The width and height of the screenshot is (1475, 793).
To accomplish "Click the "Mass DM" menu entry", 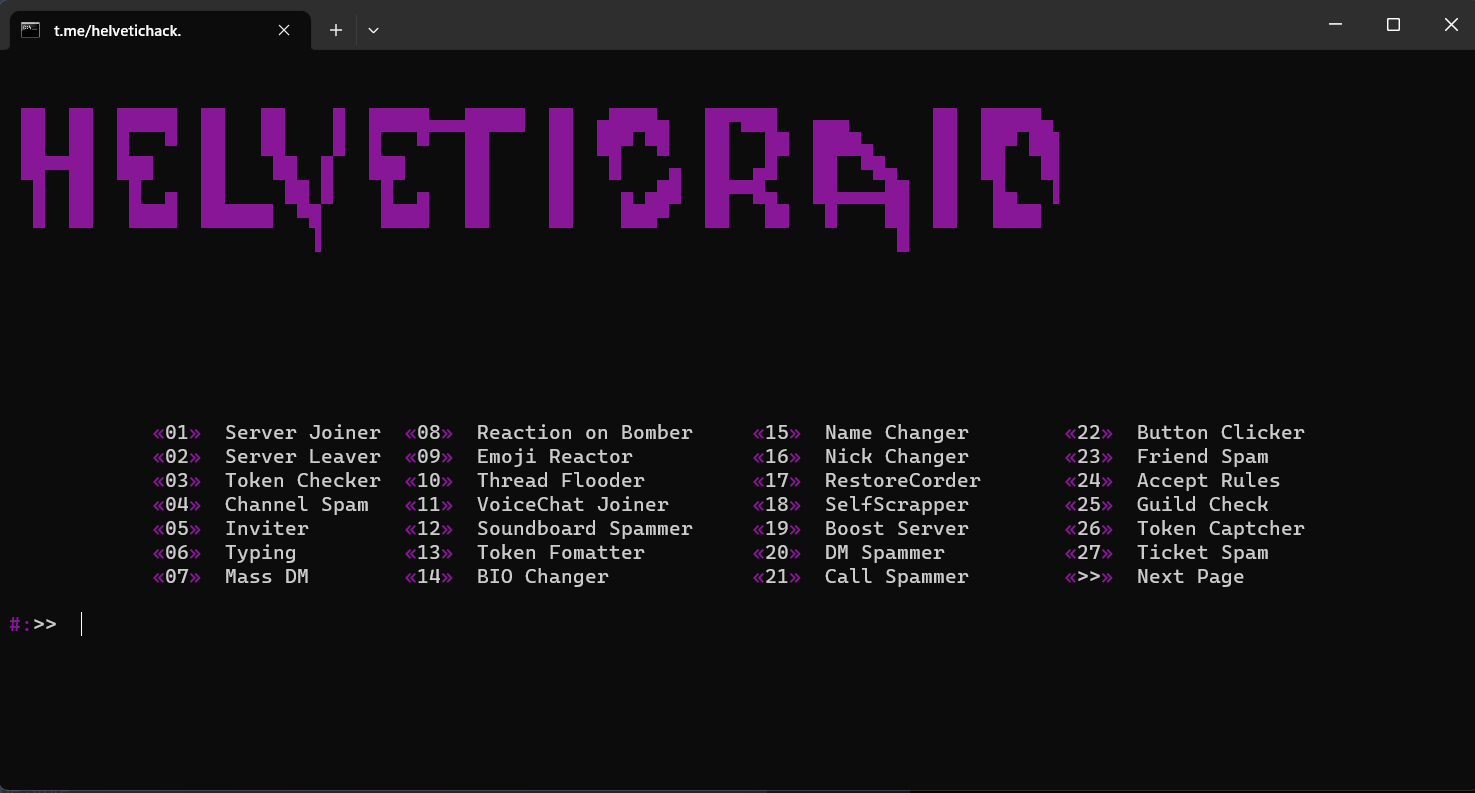I will click(267, 577).
